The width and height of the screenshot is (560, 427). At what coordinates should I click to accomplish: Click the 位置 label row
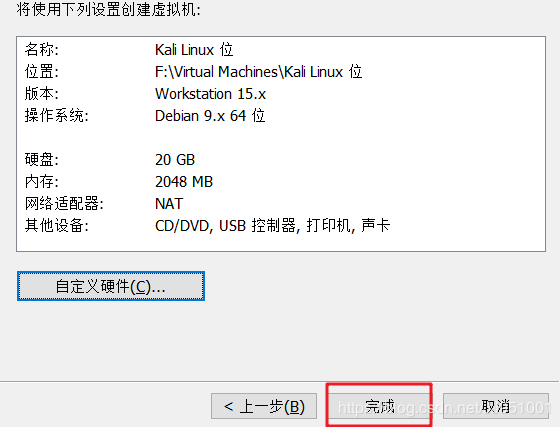pos(41,72)
